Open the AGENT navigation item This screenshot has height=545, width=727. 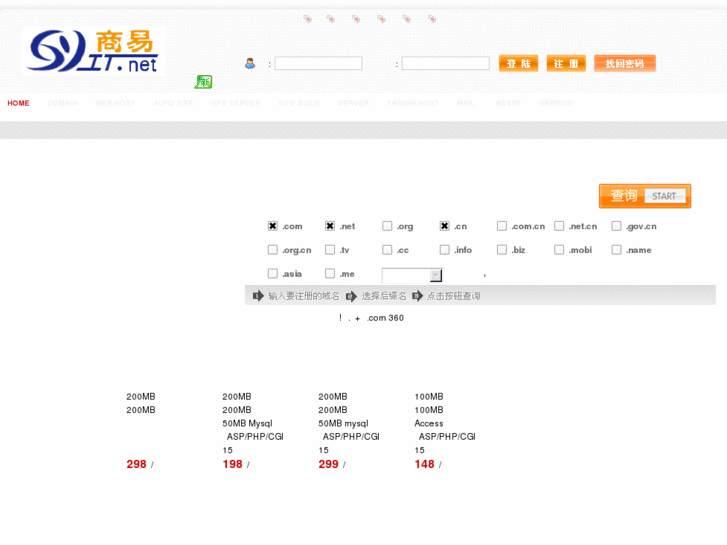click(508, 103)
